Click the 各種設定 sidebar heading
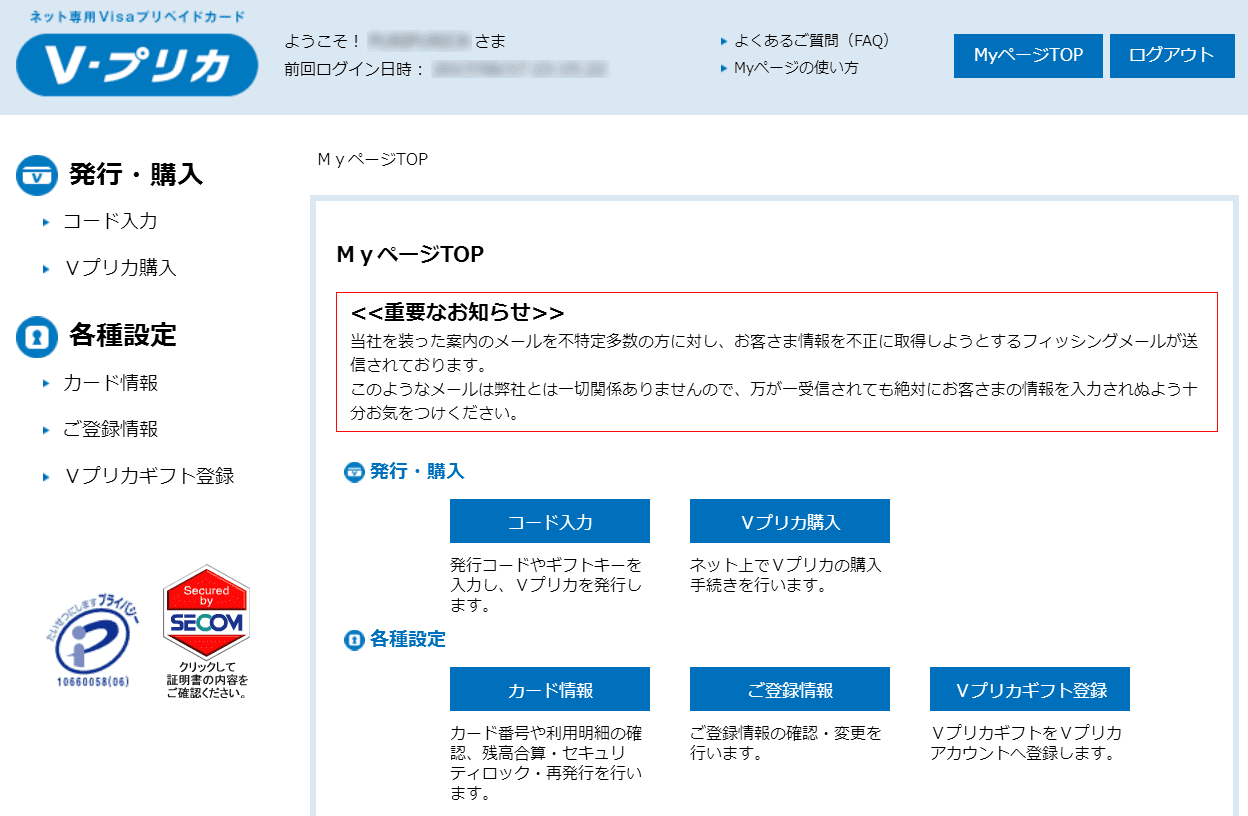 pyautogui.click(x=123, y=336)
